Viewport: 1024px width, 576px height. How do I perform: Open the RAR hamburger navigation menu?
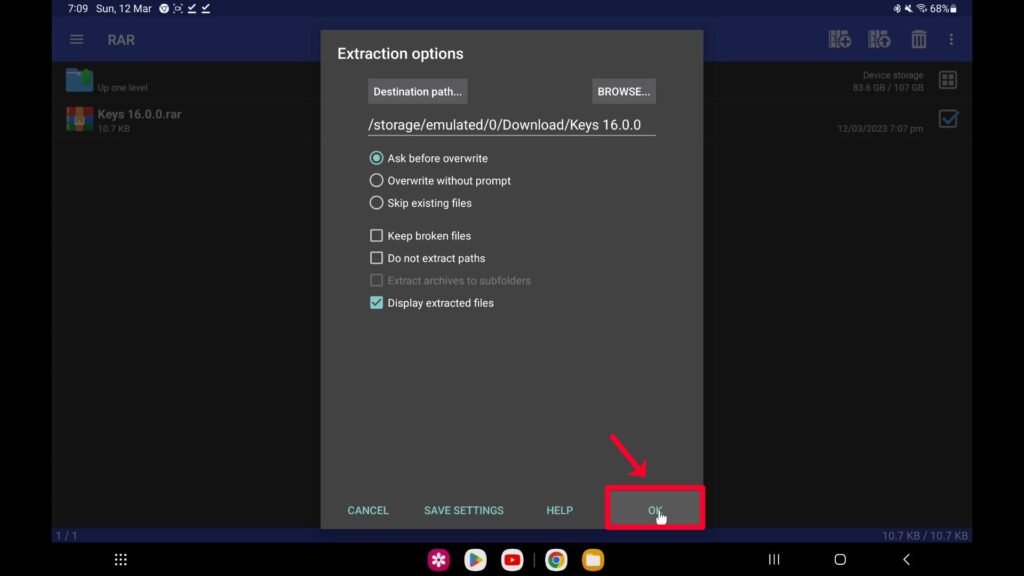[76, 40]
